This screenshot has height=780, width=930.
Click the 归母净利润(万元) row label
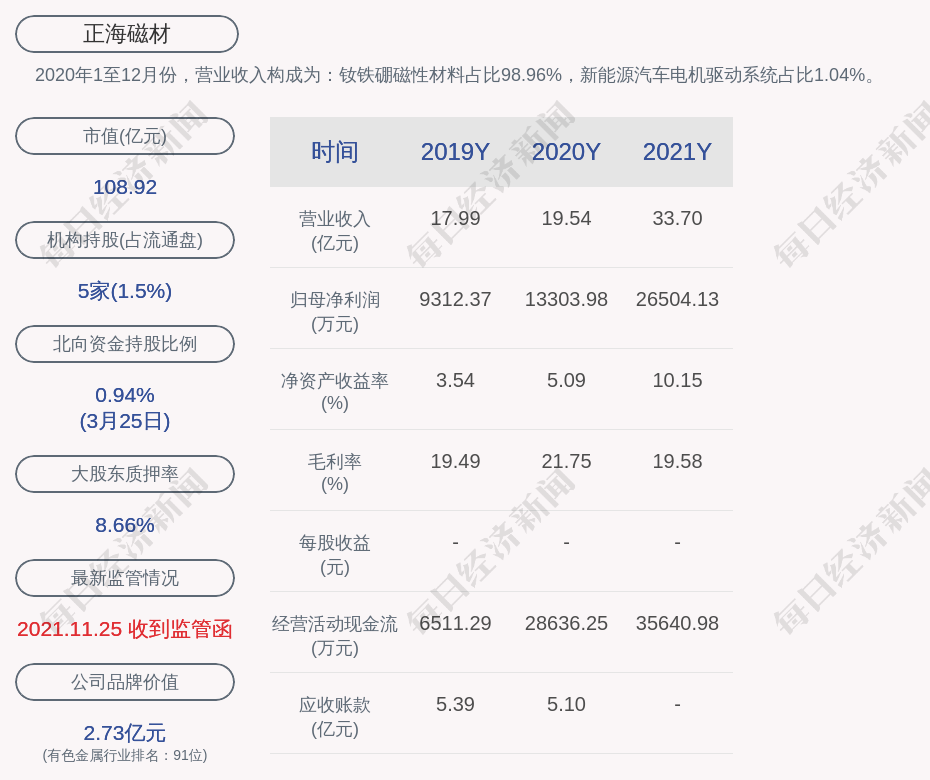click(x=335, y=312)
